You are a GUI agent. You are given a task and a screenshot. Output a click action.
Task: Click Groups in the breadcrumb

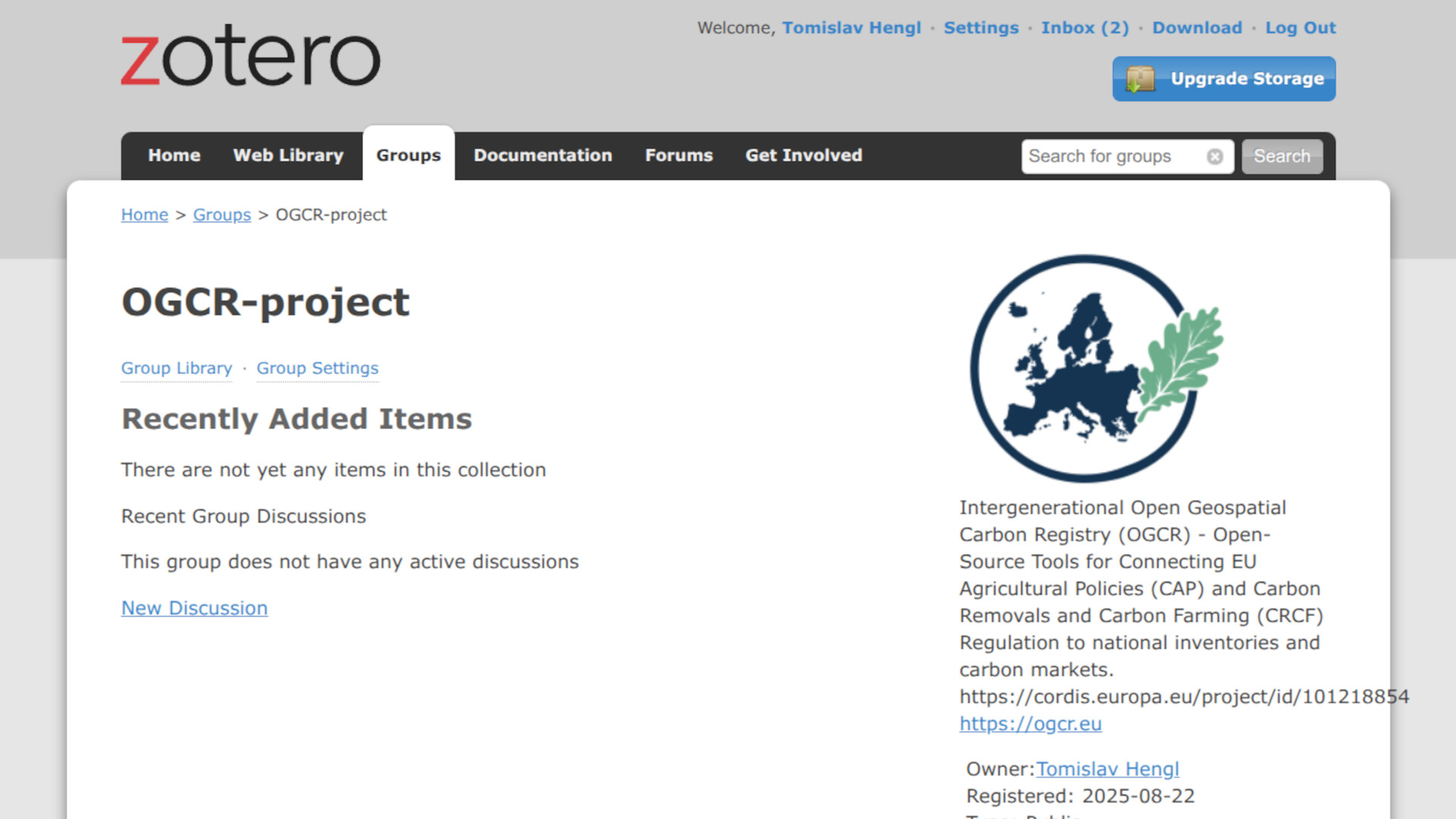(222, 215)
